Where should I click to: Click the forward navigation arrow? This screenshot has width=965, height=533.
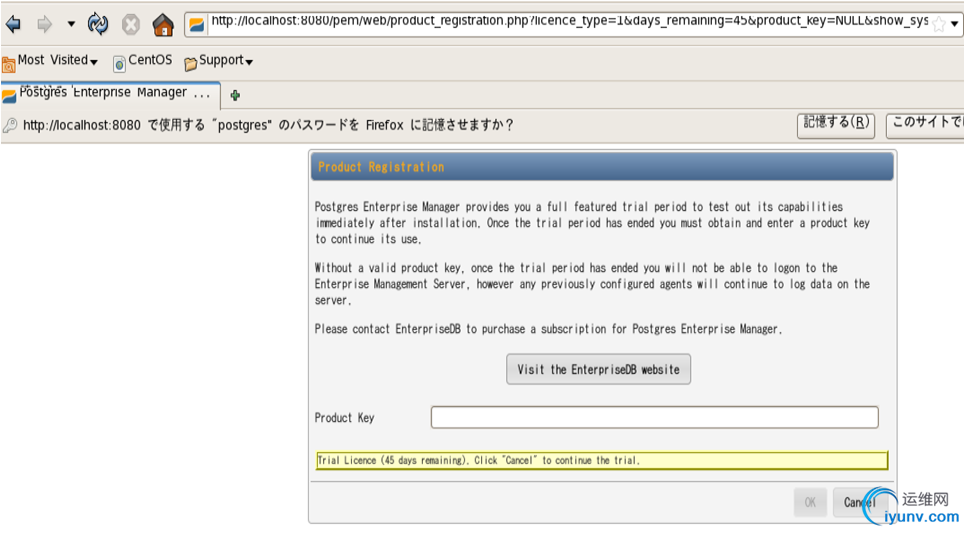pos(44,25)
